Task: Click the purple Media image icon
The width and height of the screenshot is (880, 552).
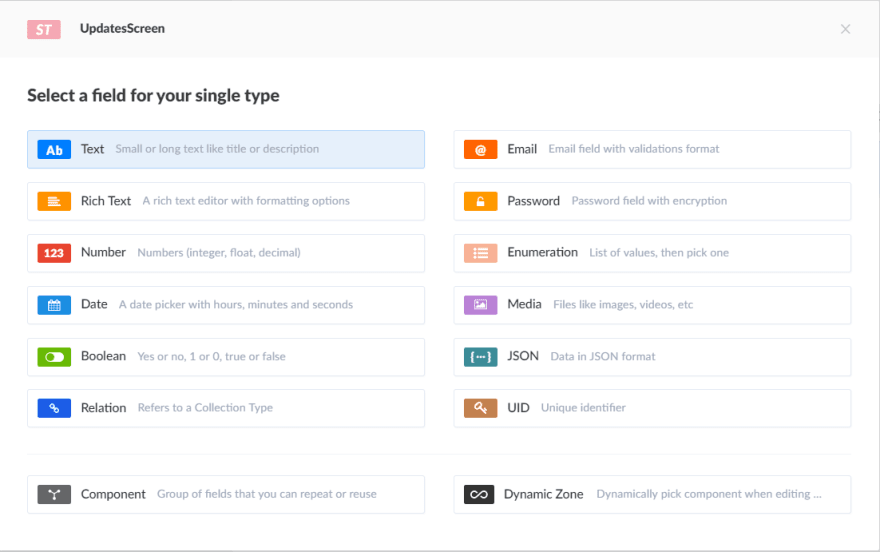Action: [x=480, y=305]
